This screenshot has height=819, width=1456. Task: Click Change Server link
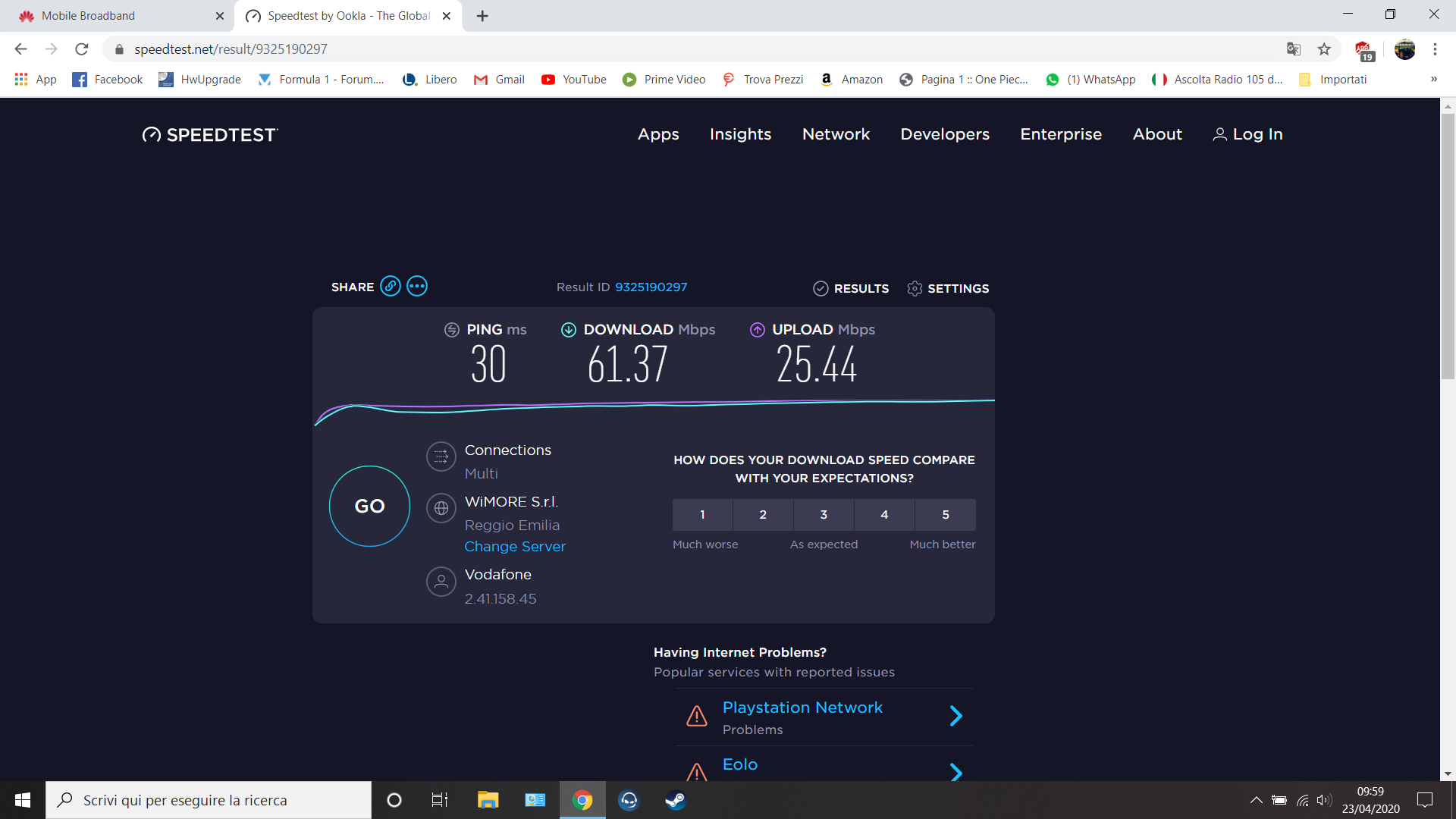tap(515, 546)
